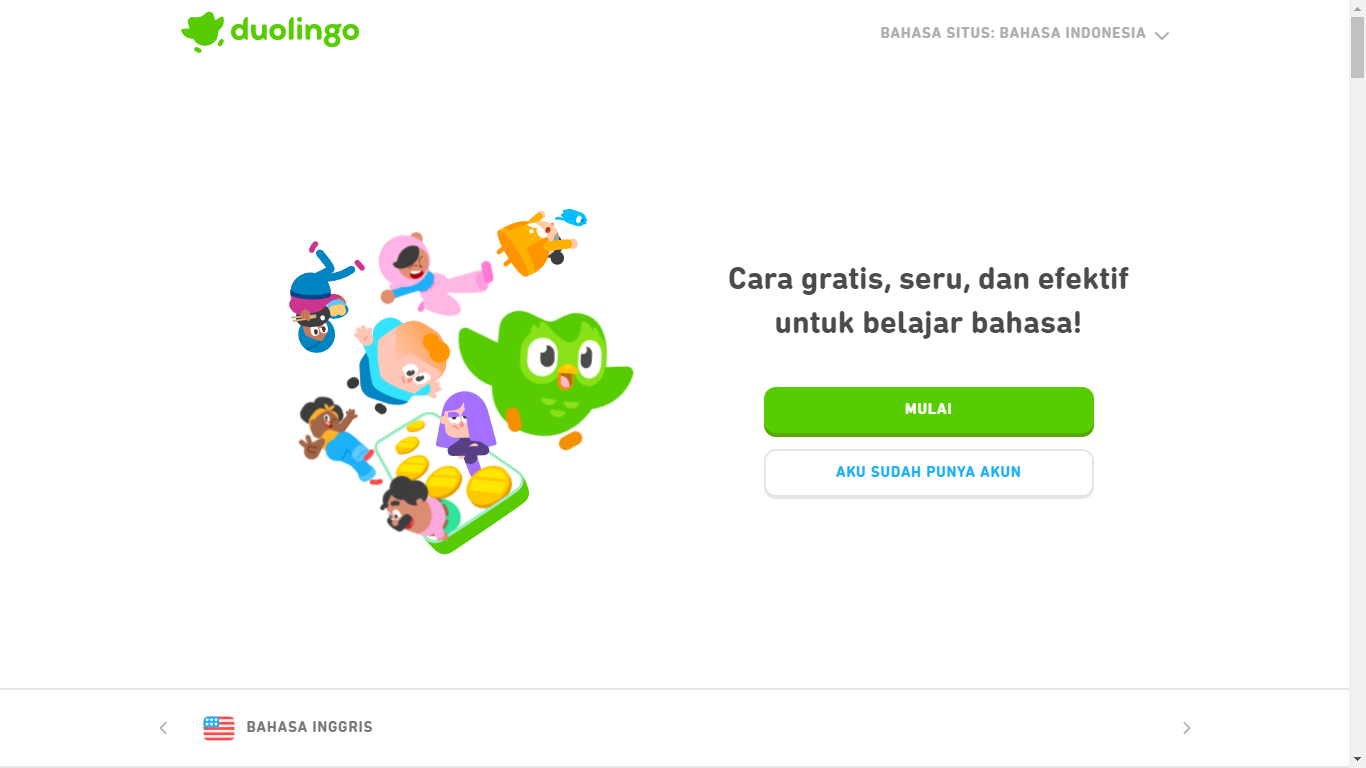Click the purple-haired character in the illustration

465,427
